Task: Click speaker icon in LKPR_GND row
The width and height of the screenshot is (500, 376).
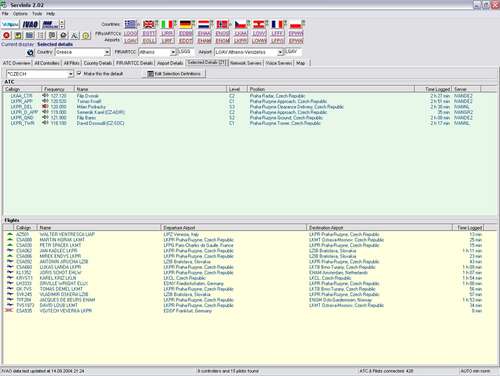Action: pos(45,117)
